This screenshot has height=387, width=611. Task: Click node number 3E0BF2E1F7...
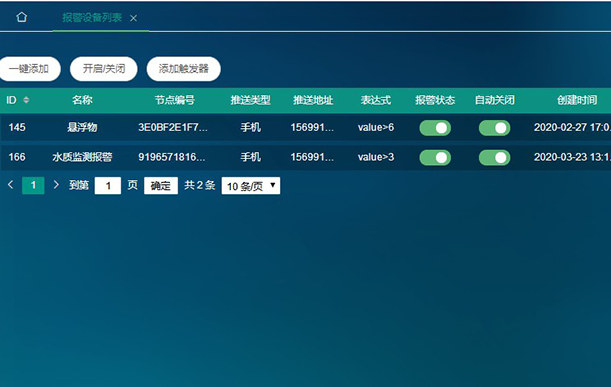pyautogui.click(x=173, y=127)
